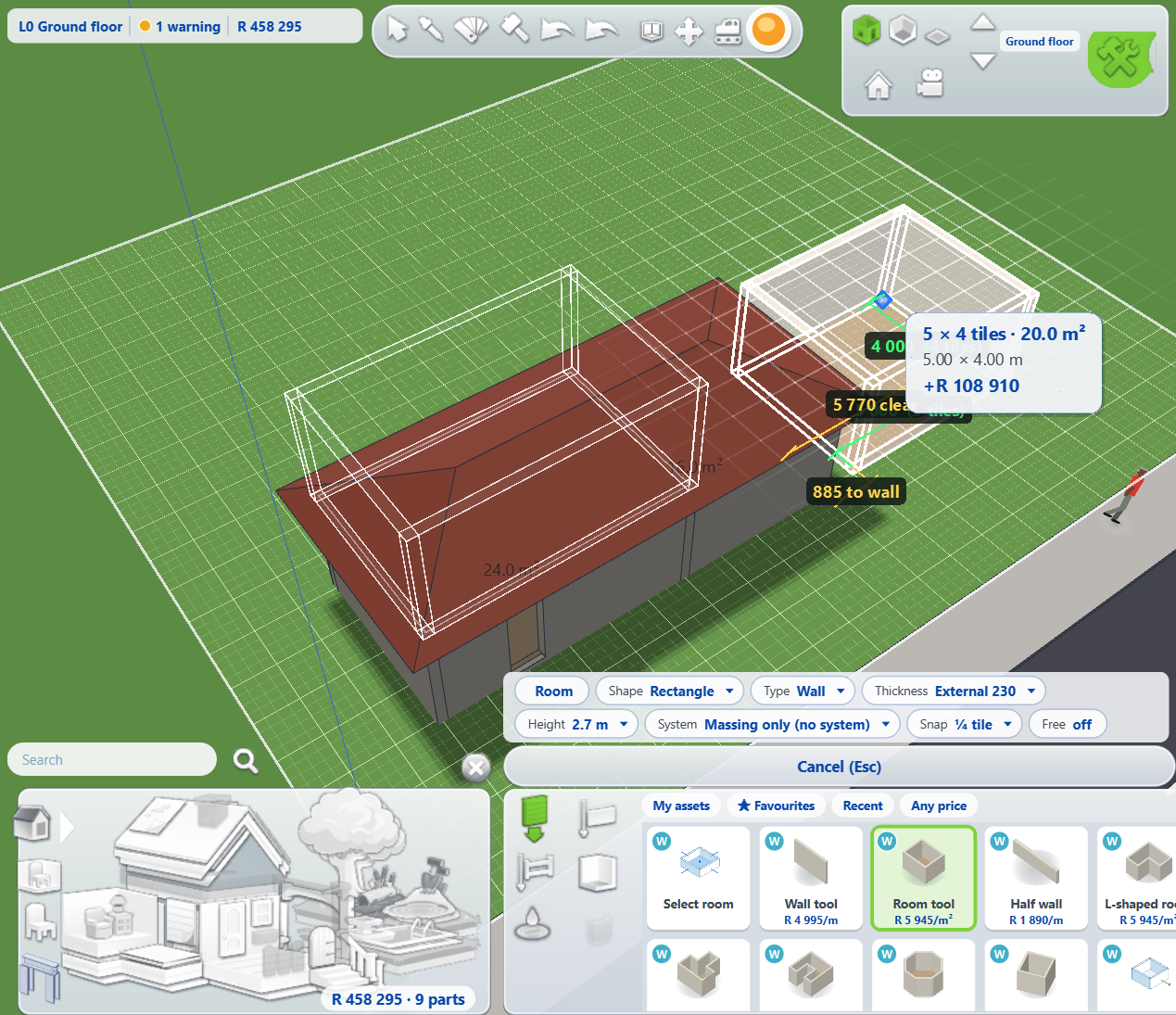Image resolution: width=1176 pixels, height=1015 pixels.
Task: Switch to cutaway walls cube view
Action: [x=903, y=31]
